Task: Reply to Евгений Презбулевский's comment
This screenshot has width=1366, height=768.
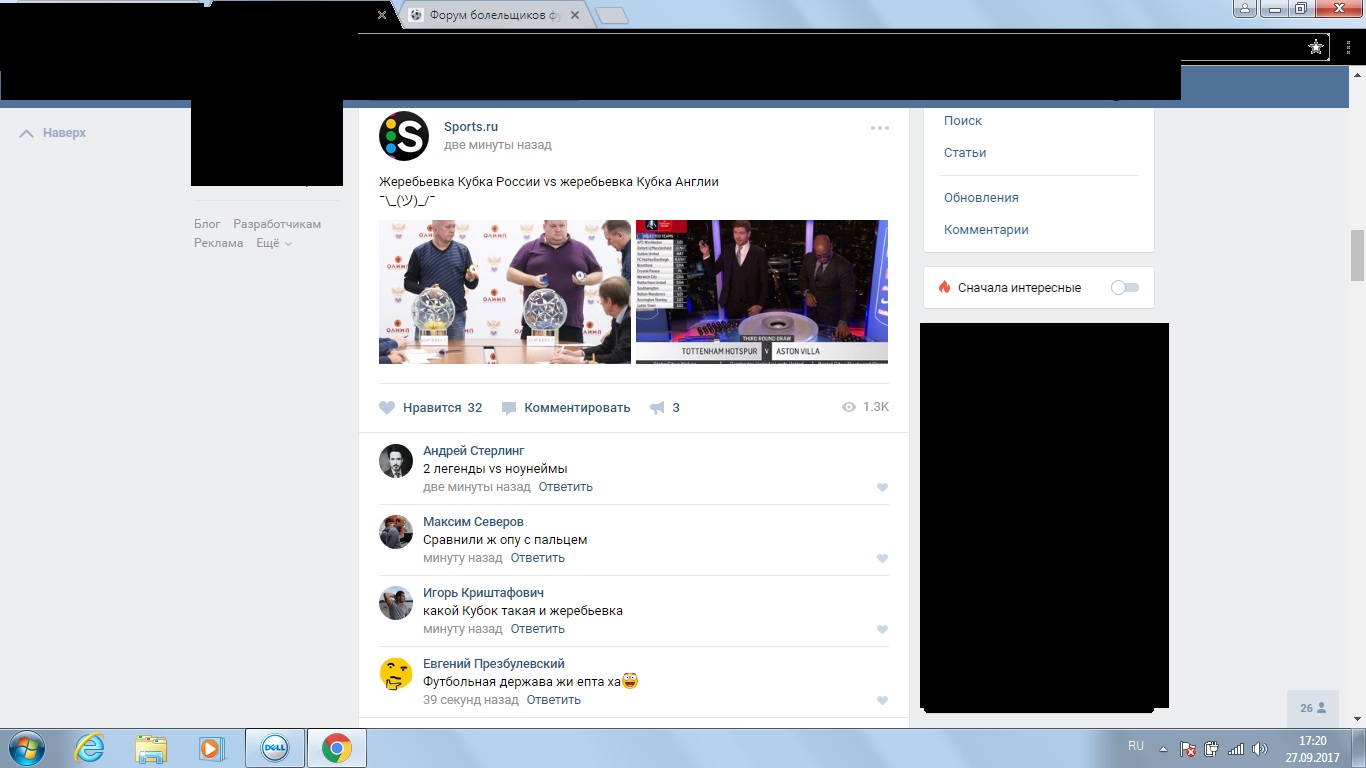Action: coord(554,700)
